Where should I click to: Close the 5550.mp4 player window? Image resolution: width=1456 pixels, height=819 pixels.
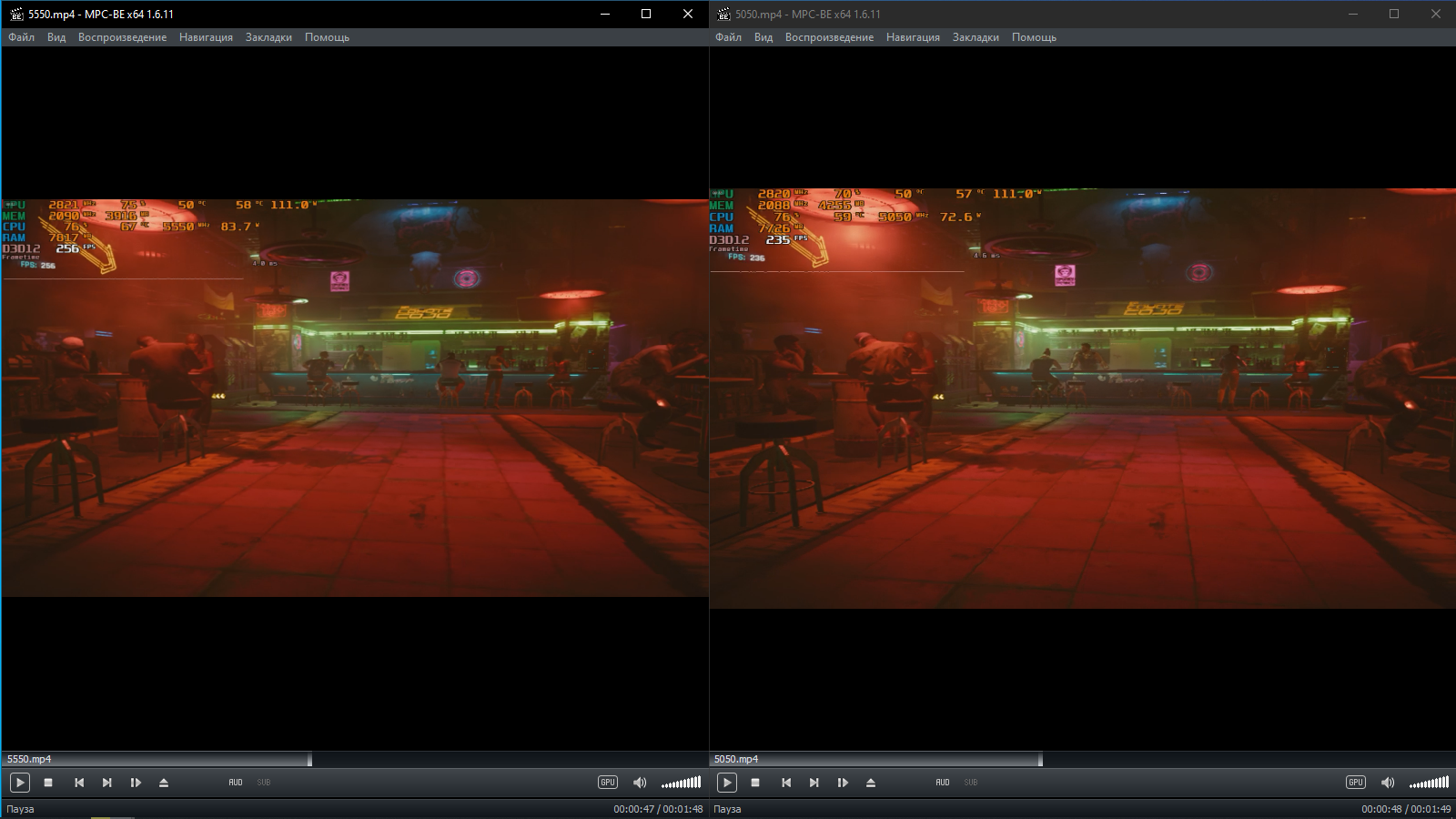pos(688,14)
